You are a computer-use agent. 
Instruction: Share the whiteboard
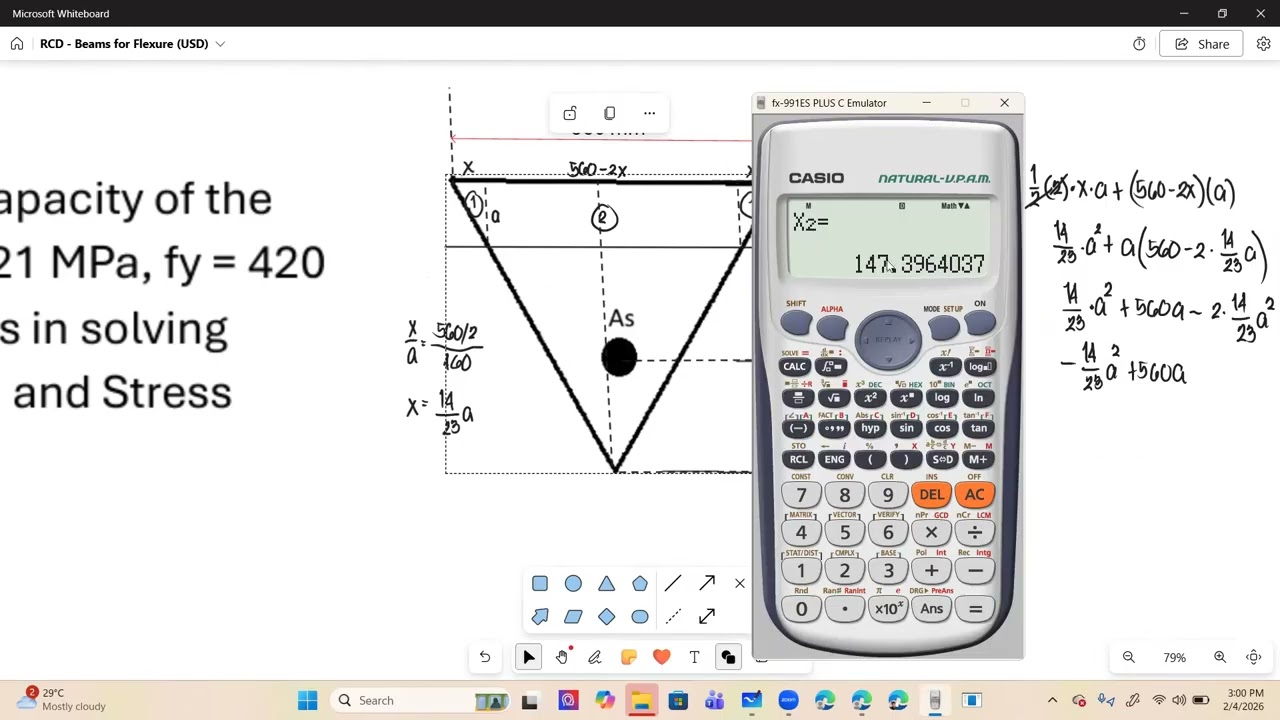(1201, 44)
